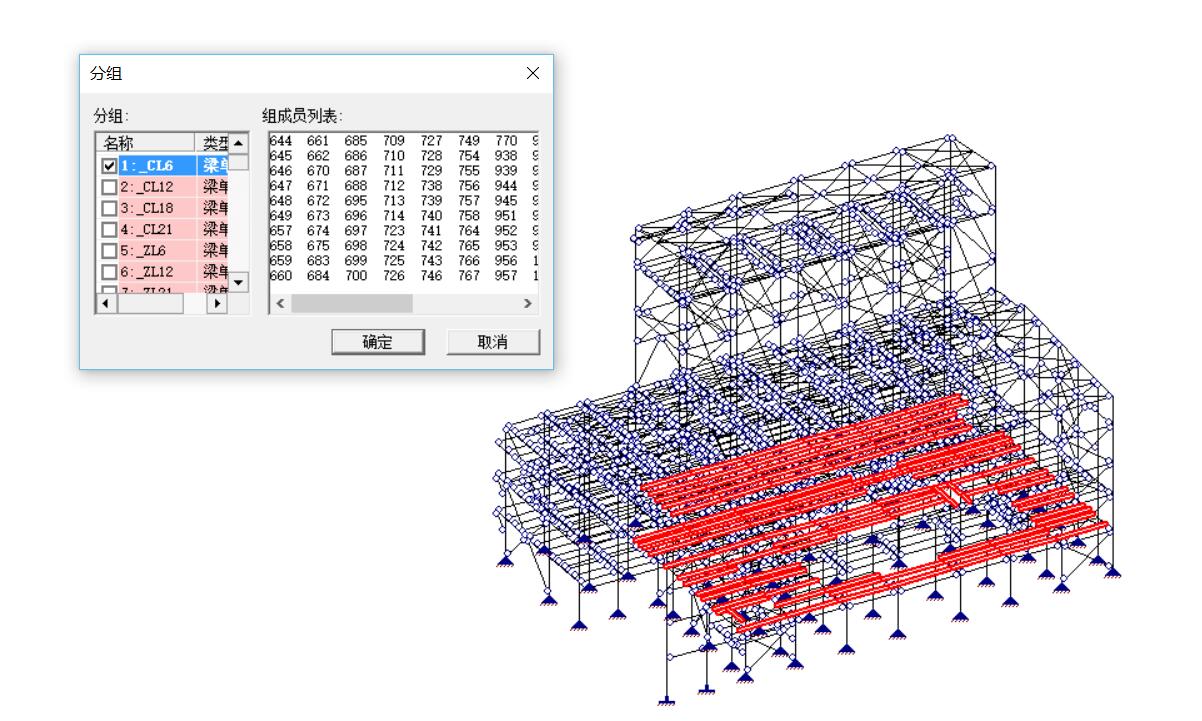This screenshot has width=1202, height=721.
Task: Click member number 695
Action: (356, 201)
